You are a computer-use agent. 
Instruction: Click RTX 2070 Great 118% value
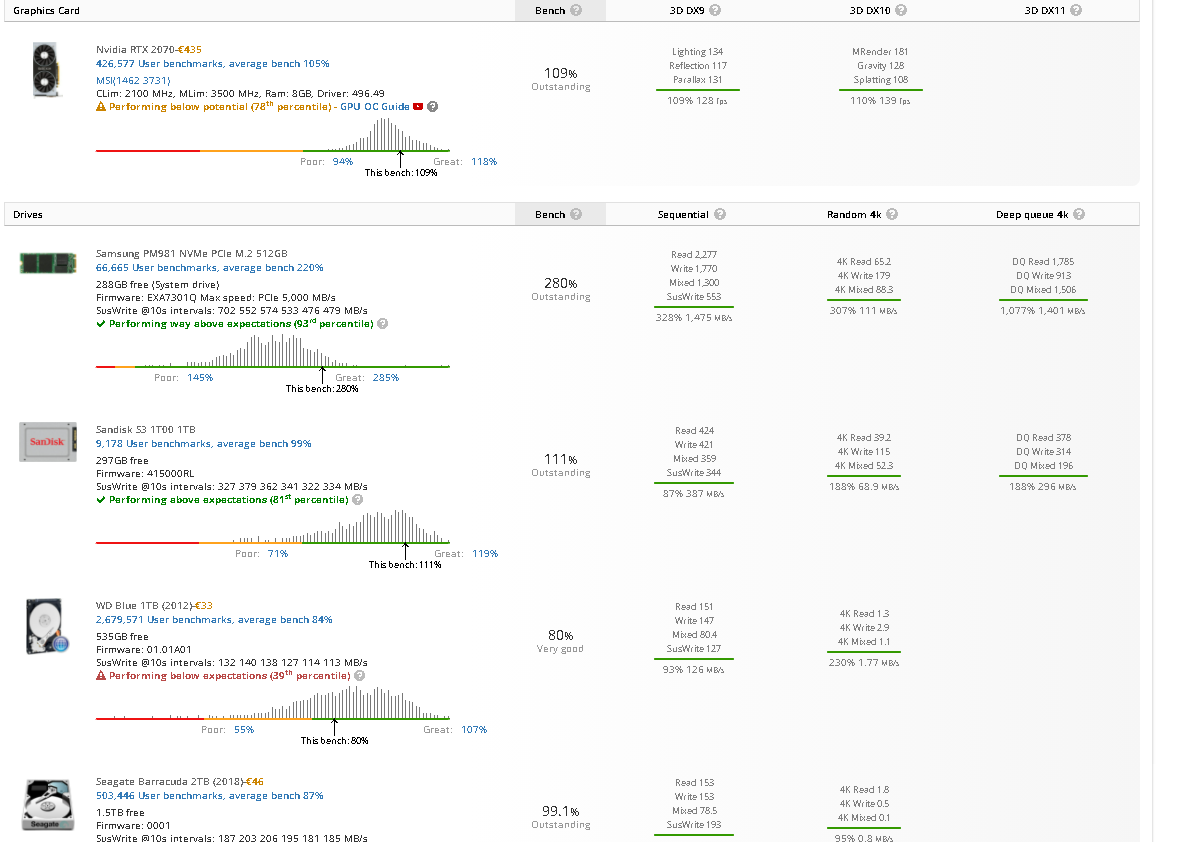(x=484, y=162)
